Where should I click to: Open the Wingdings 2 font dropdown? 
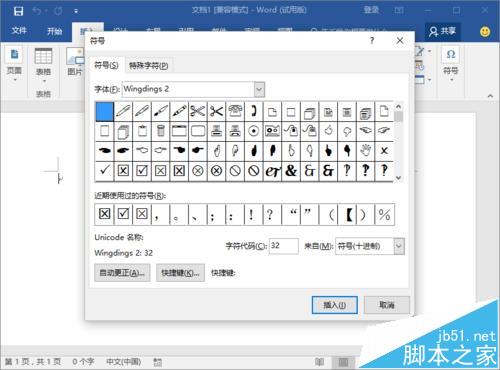[259, 89]
